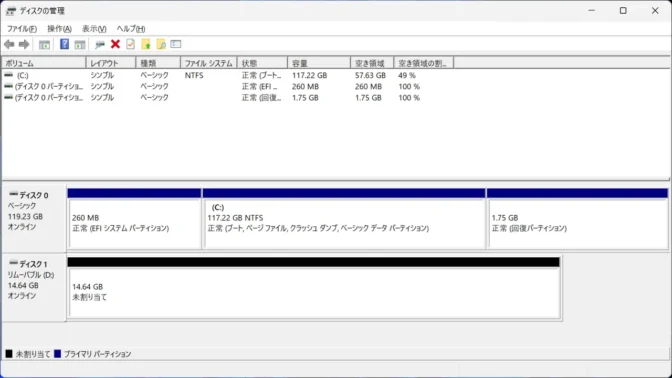Click the disk icon next to ディスク 0
Screen dimensions: 672x378
click(x=13, y=195)
